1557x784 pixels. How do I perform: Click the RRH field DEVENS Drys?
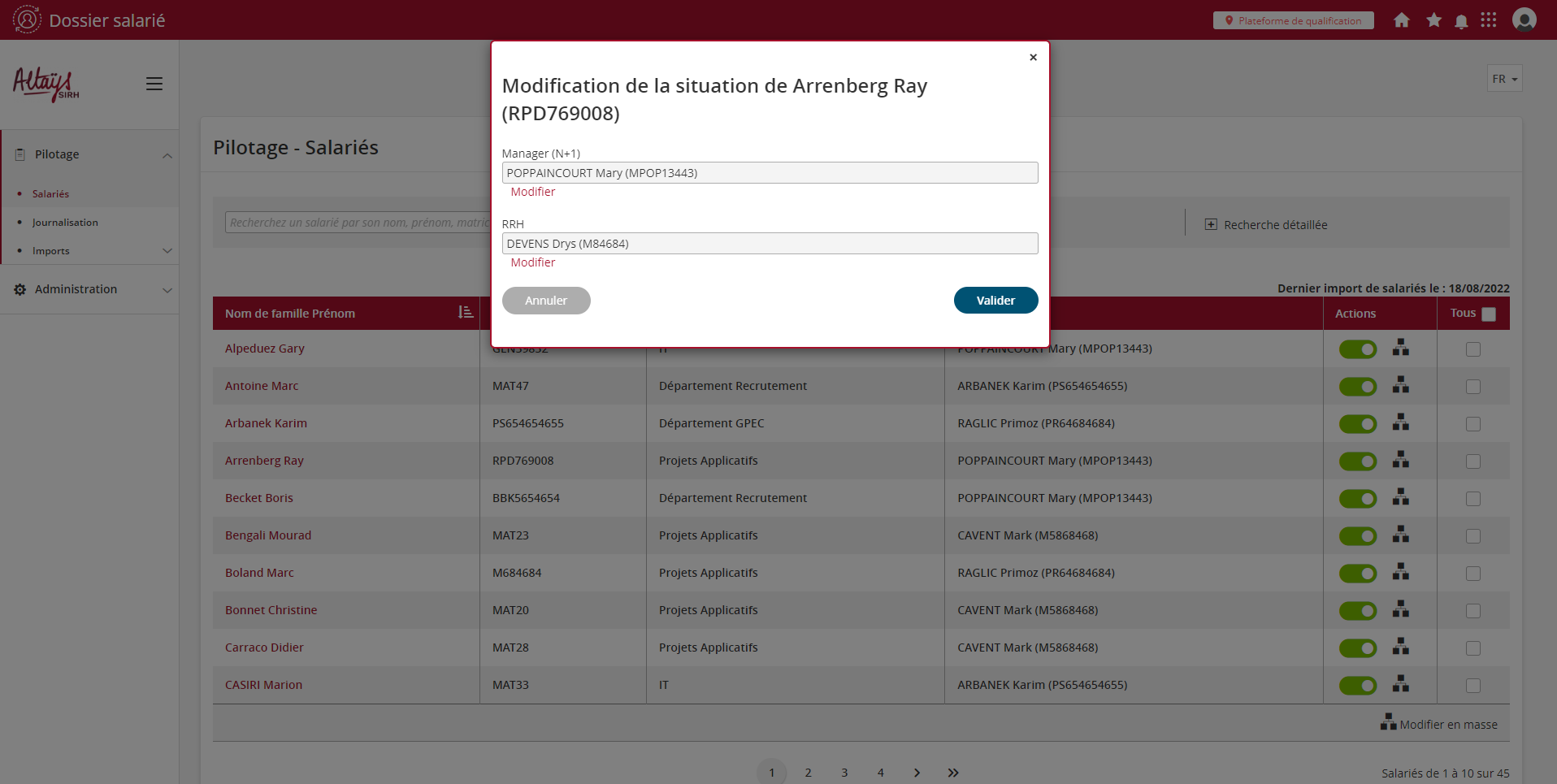[x=769, y=244]
